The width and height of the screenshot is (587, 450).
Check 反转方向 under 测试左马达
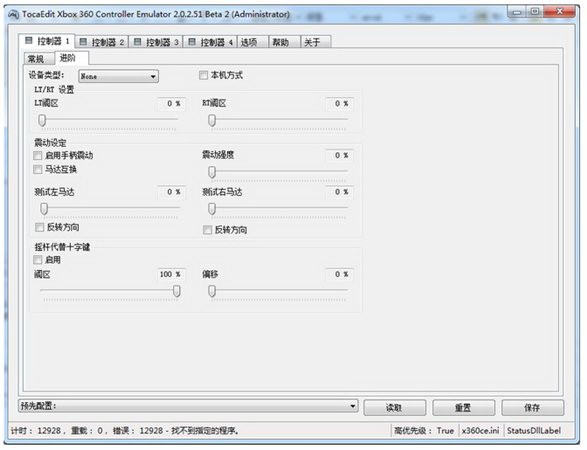[40, 227]
